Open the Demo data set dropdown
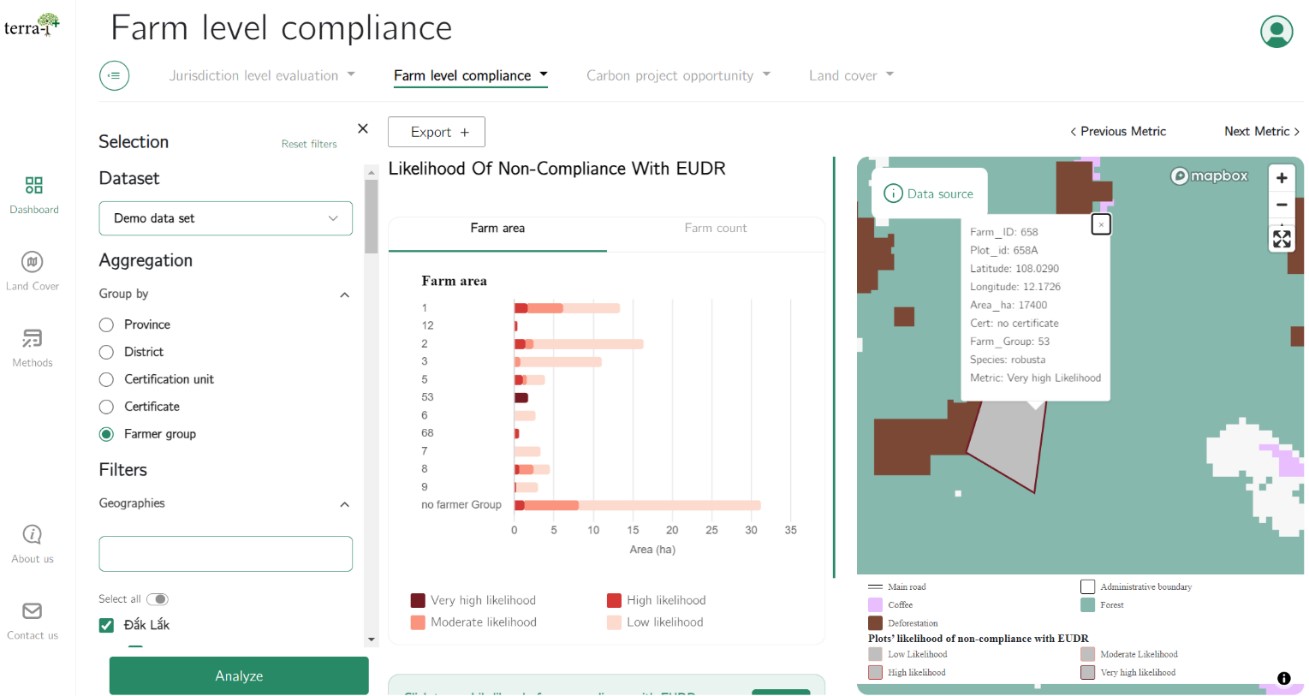 point(225,218)
